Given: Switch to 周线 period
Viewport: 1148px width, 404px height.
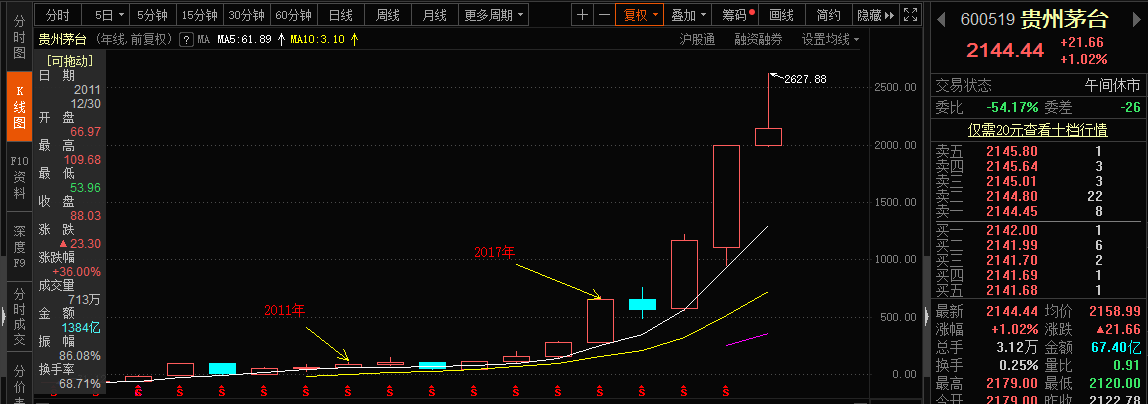Looking at the screenshot, I should pos(387,15).
